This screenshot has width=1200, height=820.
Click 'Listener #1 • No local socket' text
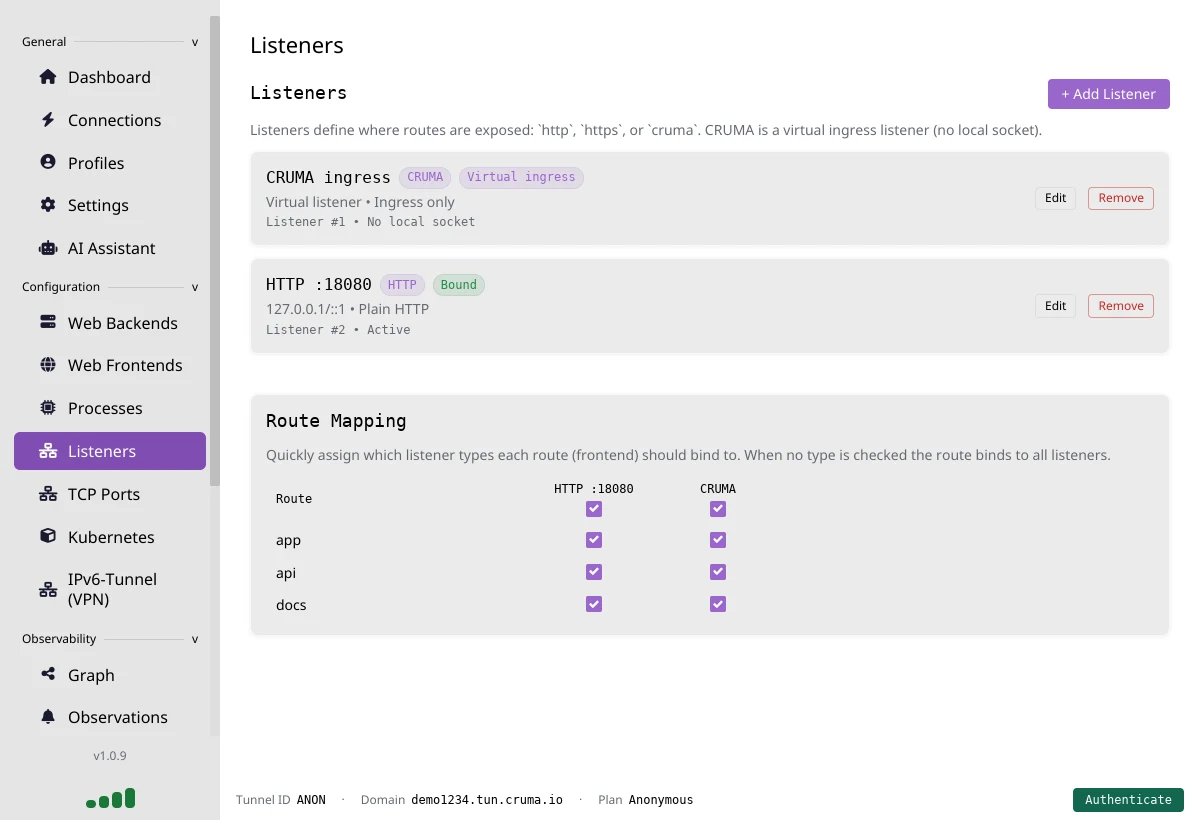point(371,222)
